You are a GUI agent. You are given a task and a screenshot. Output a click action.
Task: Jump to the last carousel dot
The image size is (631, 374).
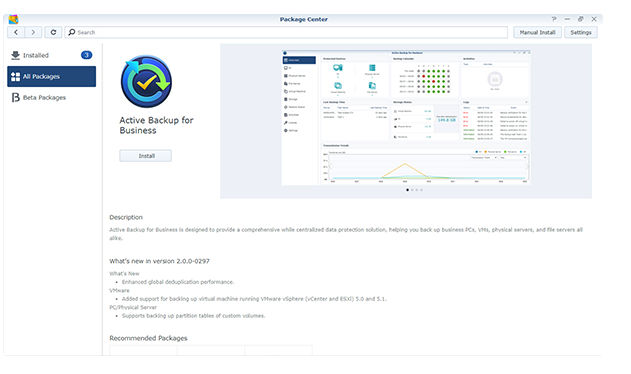tap(421, 190)
